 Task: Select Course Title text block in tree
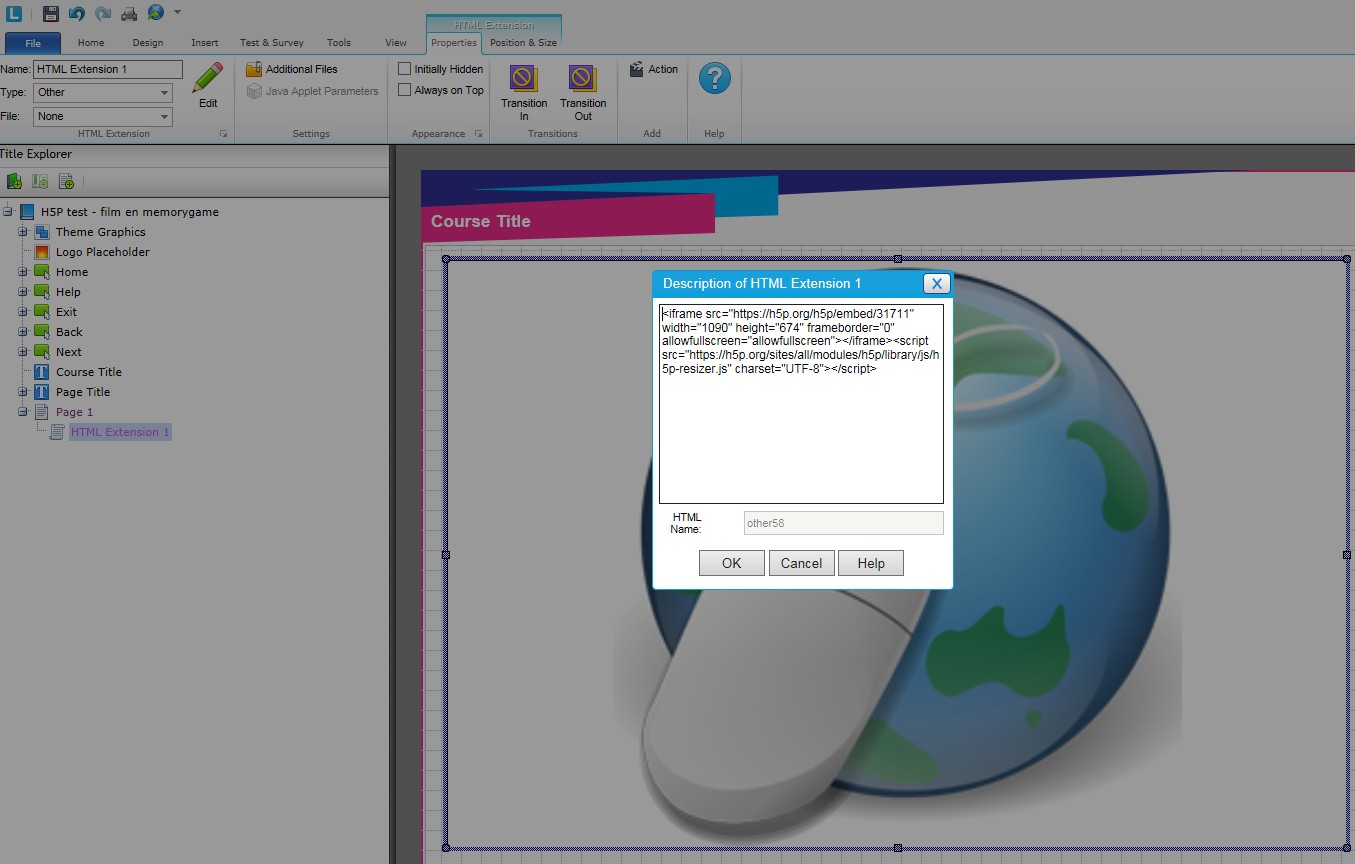pyautogui.click(x=89, y=372)
